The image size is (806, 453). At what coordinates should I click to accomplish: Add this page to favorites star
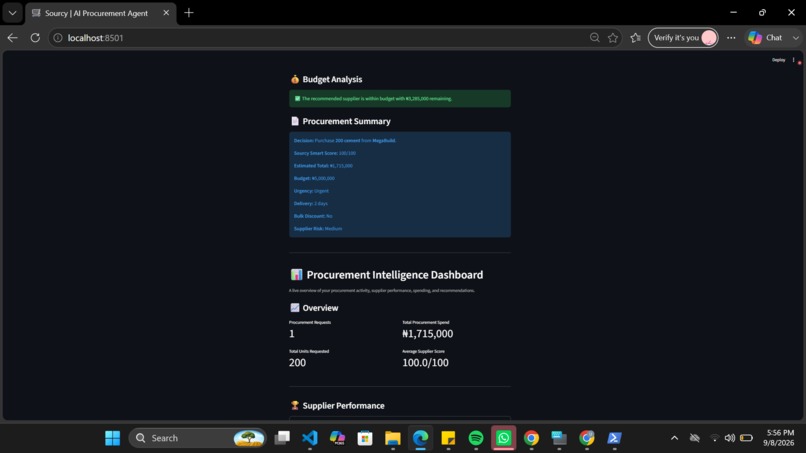(x=613, y=38)
